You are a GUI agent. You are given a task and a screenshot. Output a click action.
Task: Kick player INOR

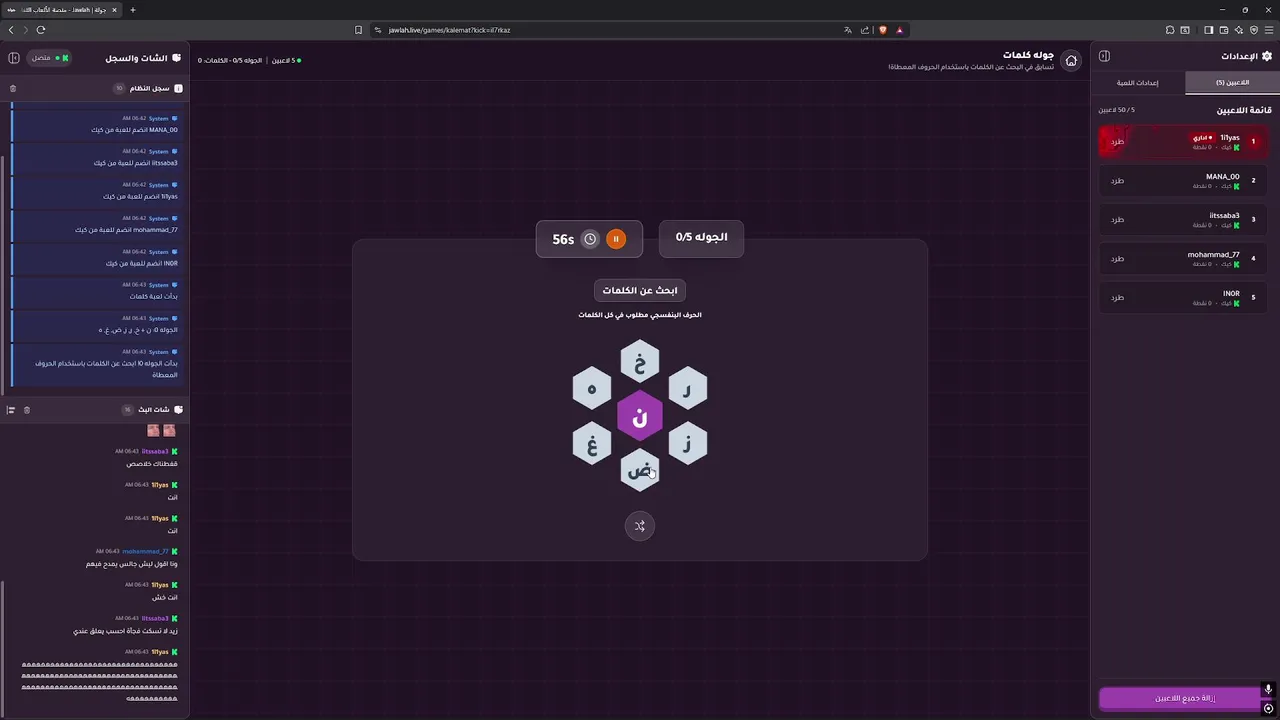click(1117, 298)
